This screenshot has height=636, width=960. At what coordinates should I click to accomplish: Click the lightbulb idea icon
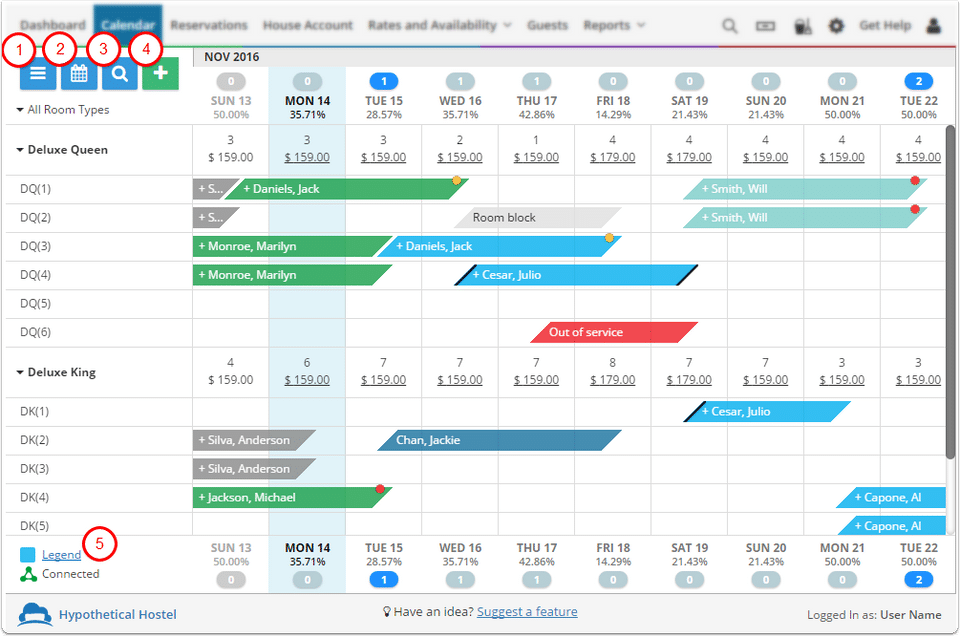pos(386,612)
